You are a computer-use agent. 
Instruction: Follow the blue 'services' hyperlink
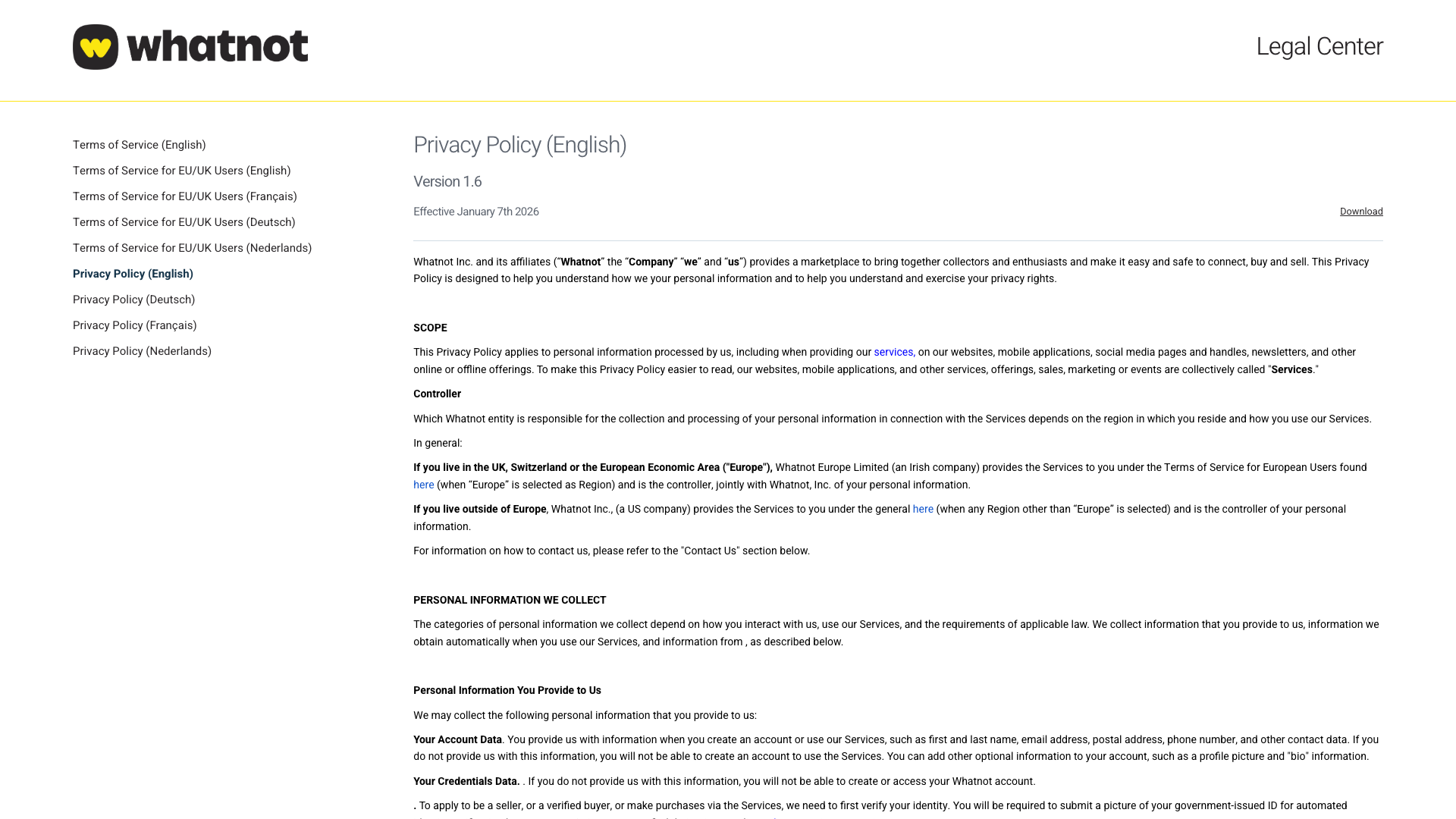(x=893, y=352)
